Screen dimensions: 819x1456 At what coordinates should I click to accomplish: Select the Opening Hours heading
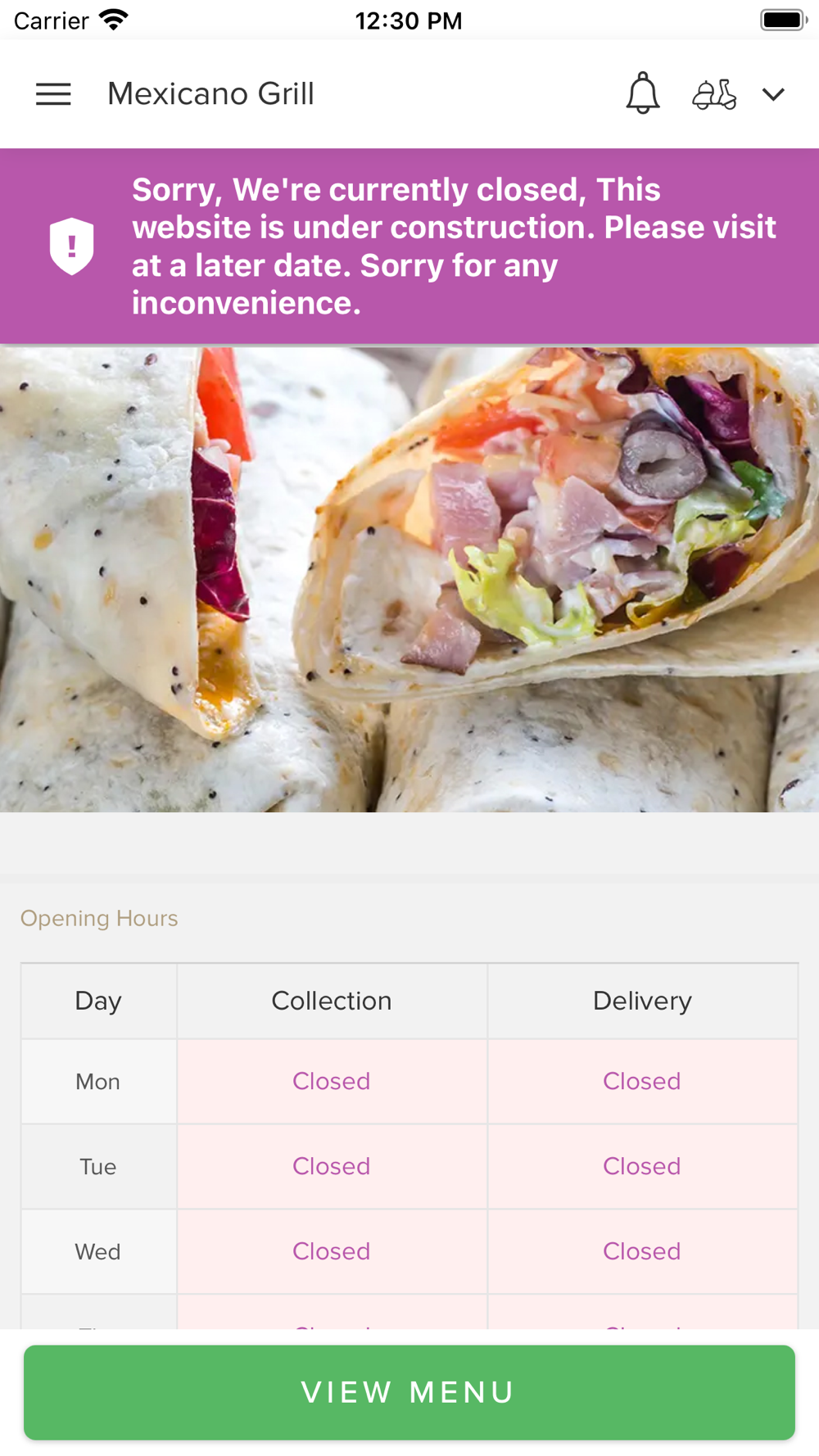point(99,918)
